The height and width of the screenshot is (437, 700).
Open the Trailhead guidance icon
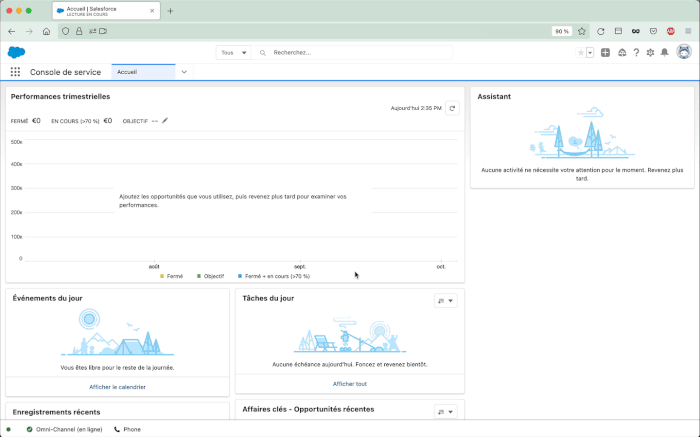point(622,53)
